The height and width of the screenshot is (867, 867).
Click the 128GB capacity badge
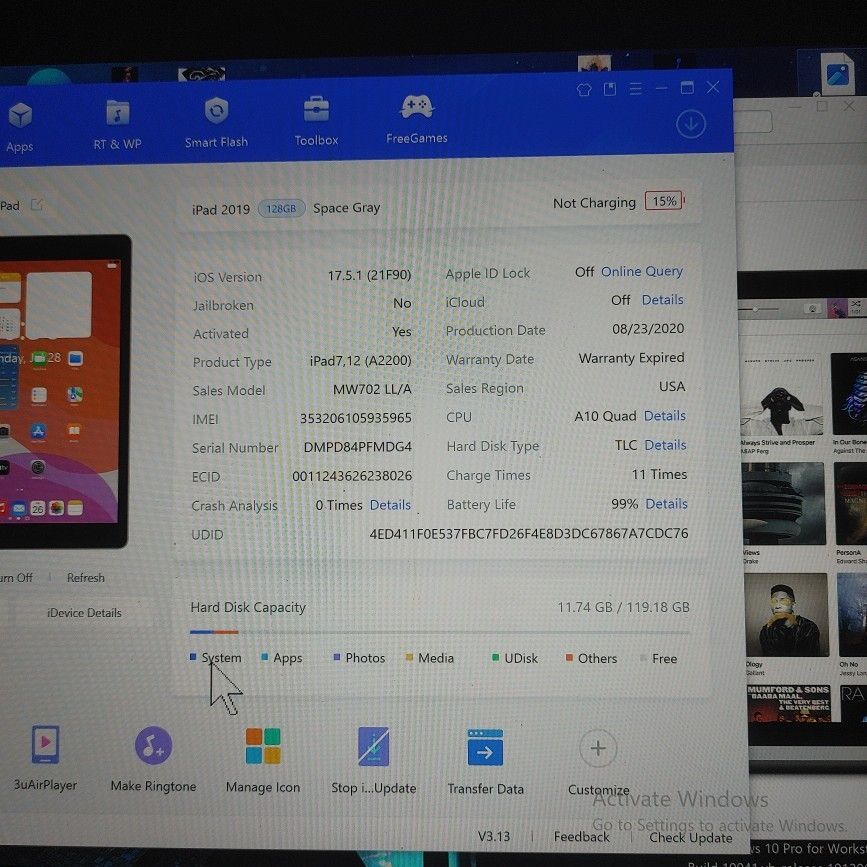[281, 208]
